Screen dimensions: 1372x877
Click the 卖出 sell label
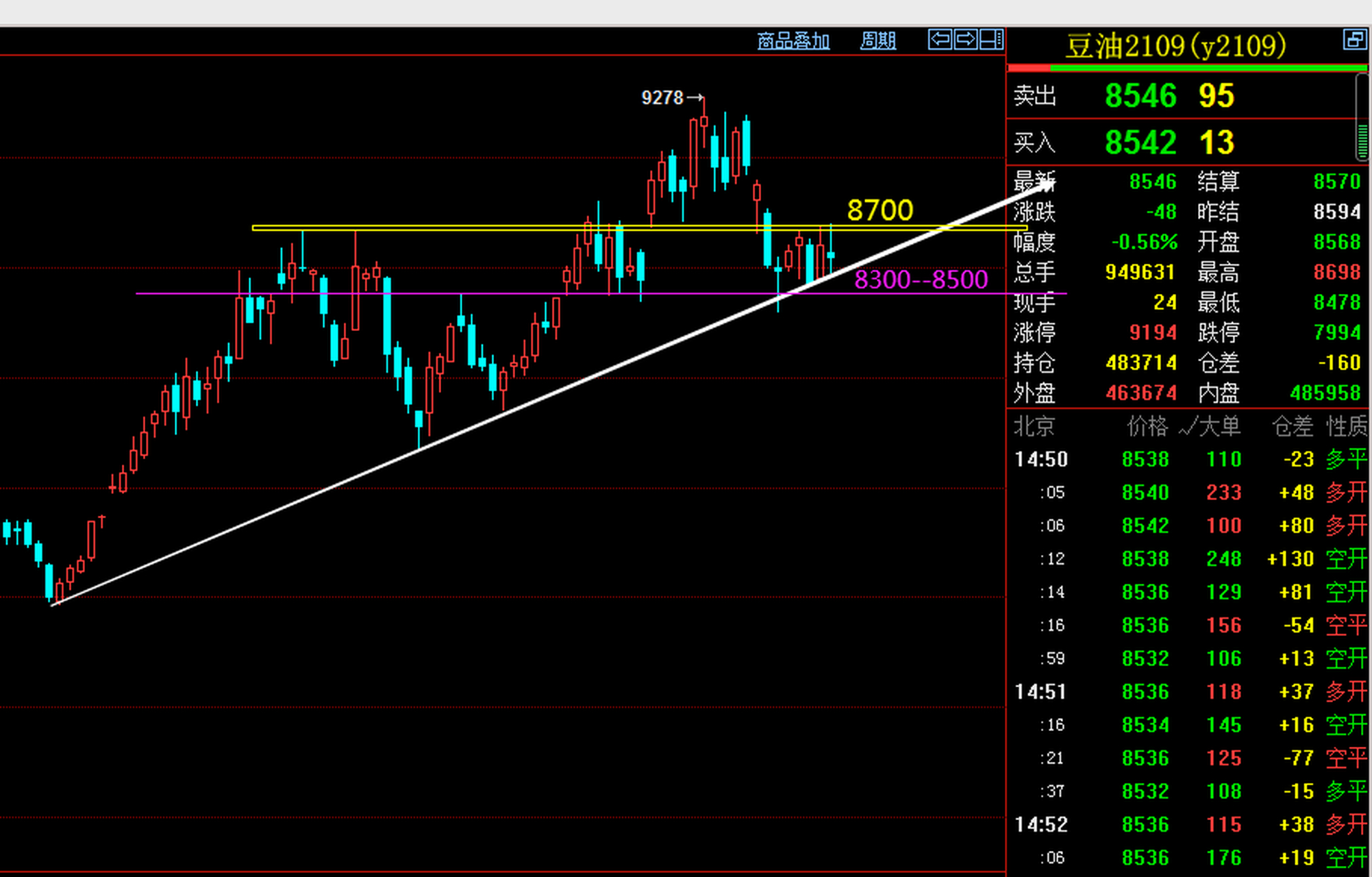pyautogui.click(x=1034, y=96)
